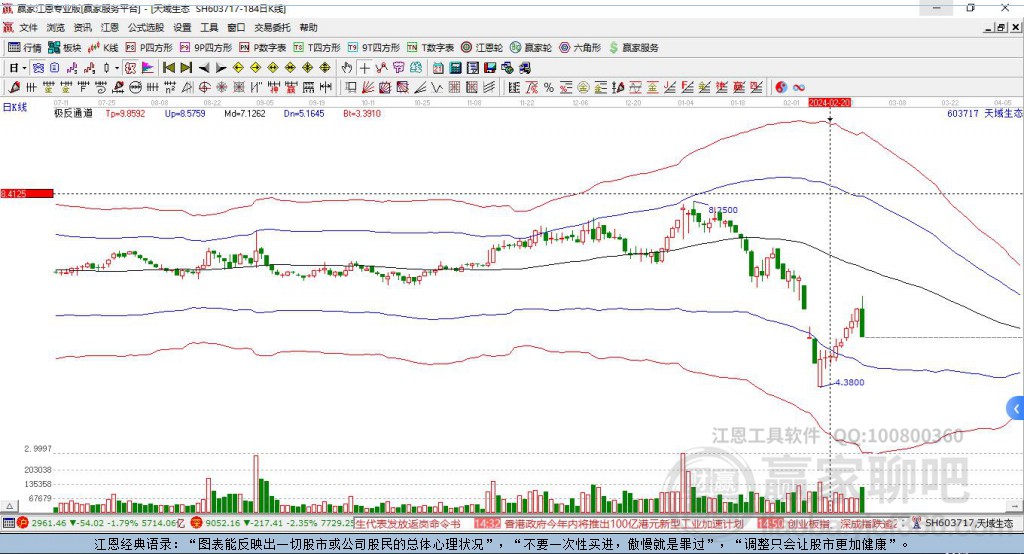1024x554 pixels.
Task: Open 赢家服务 dollar-sign service
Action: tap(633, 48)
